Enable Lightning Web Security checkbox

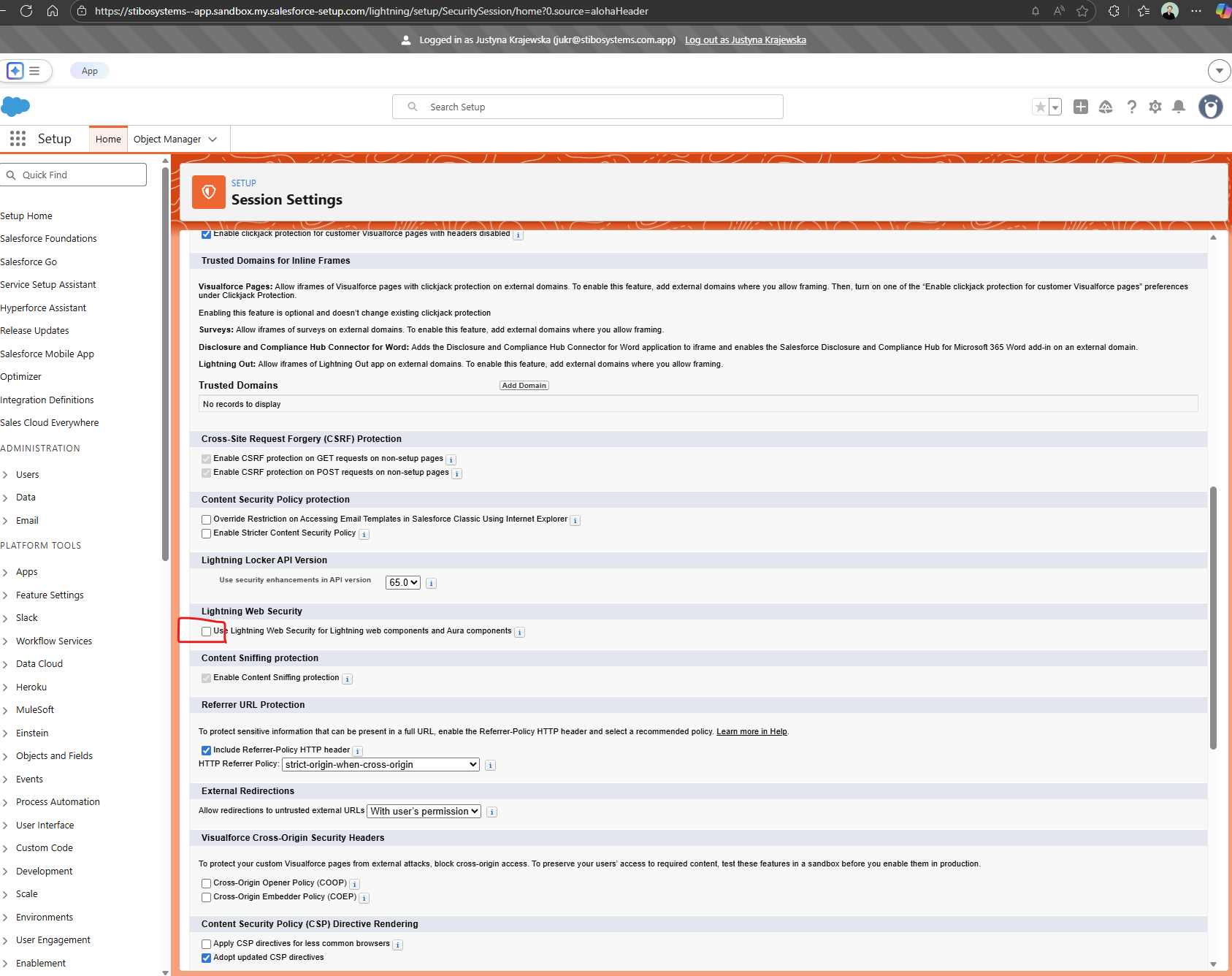(x=207, y=631)
